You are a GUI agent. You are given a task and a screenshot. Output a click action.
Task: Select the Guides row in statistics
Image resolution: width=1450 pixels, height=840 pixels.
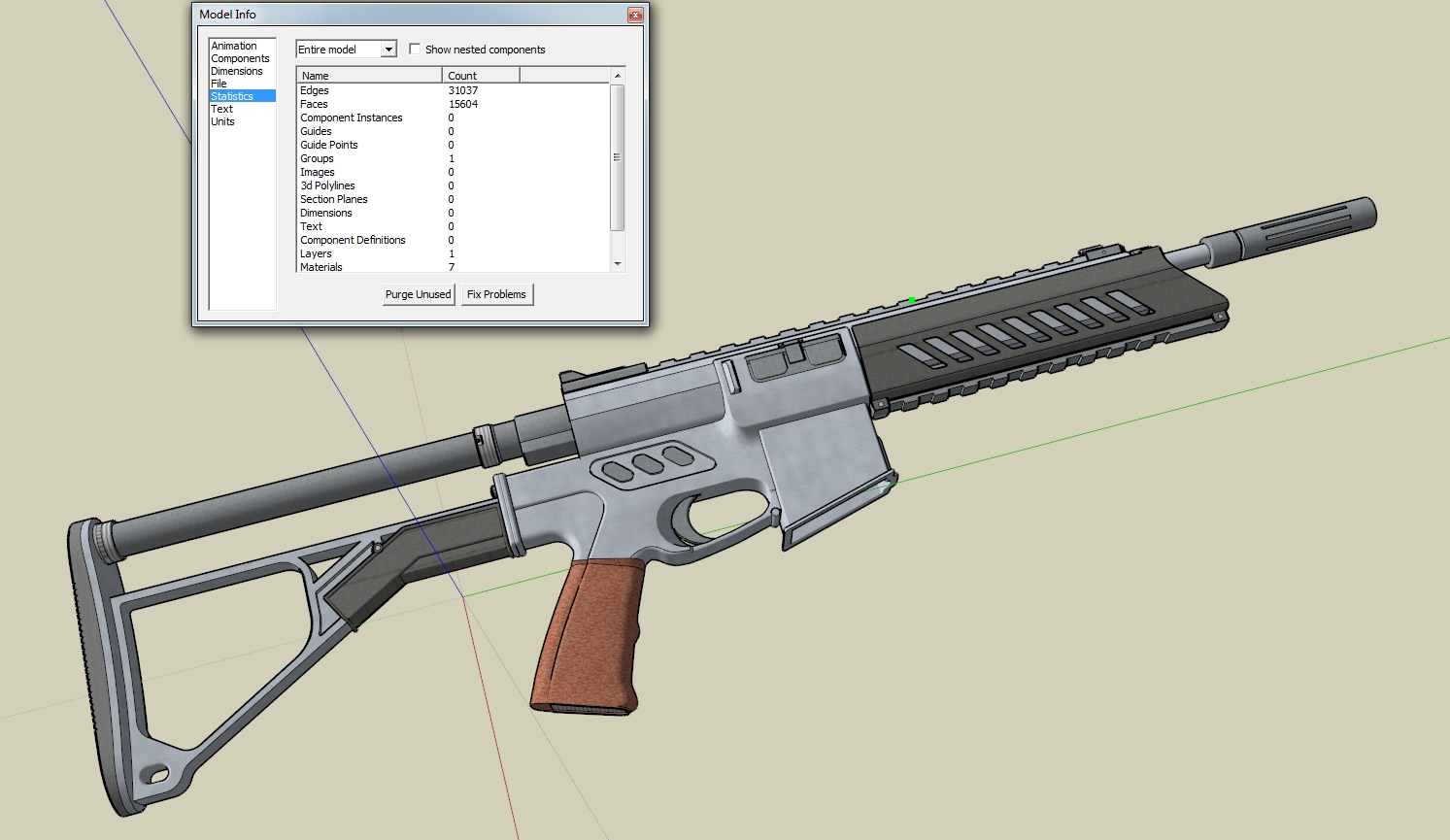click(454, 131)
